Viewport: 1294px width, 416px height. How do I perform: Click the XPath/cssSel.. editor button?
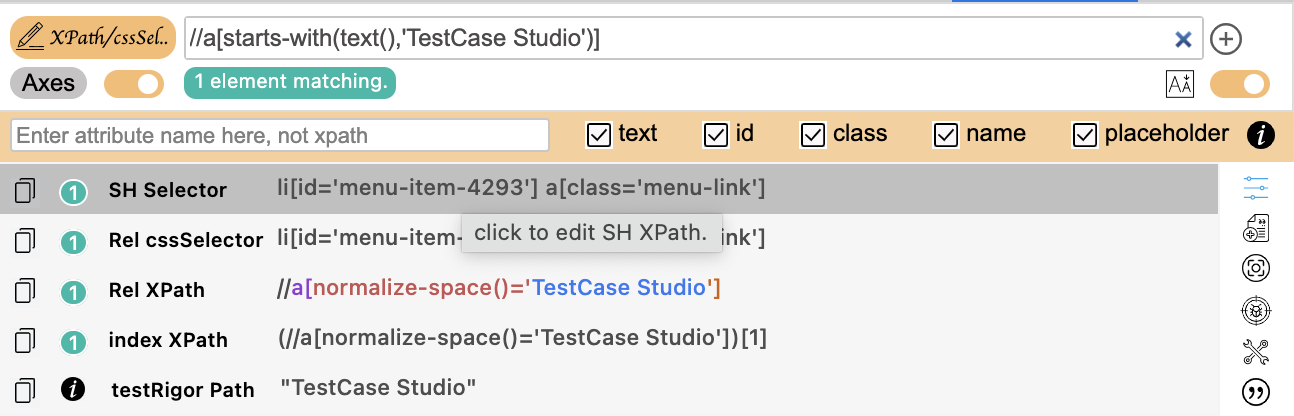tap(93, 38)
